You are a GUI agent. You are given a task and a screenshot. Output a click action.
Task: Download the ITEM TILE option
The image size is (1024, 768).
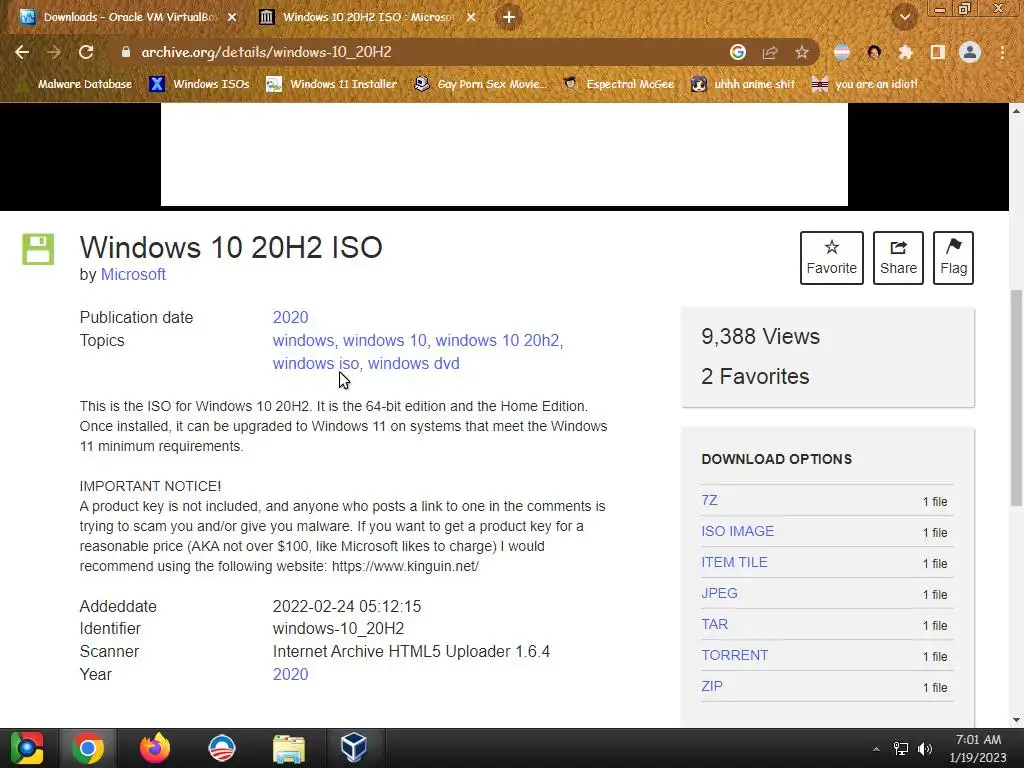tap(734, 562)
